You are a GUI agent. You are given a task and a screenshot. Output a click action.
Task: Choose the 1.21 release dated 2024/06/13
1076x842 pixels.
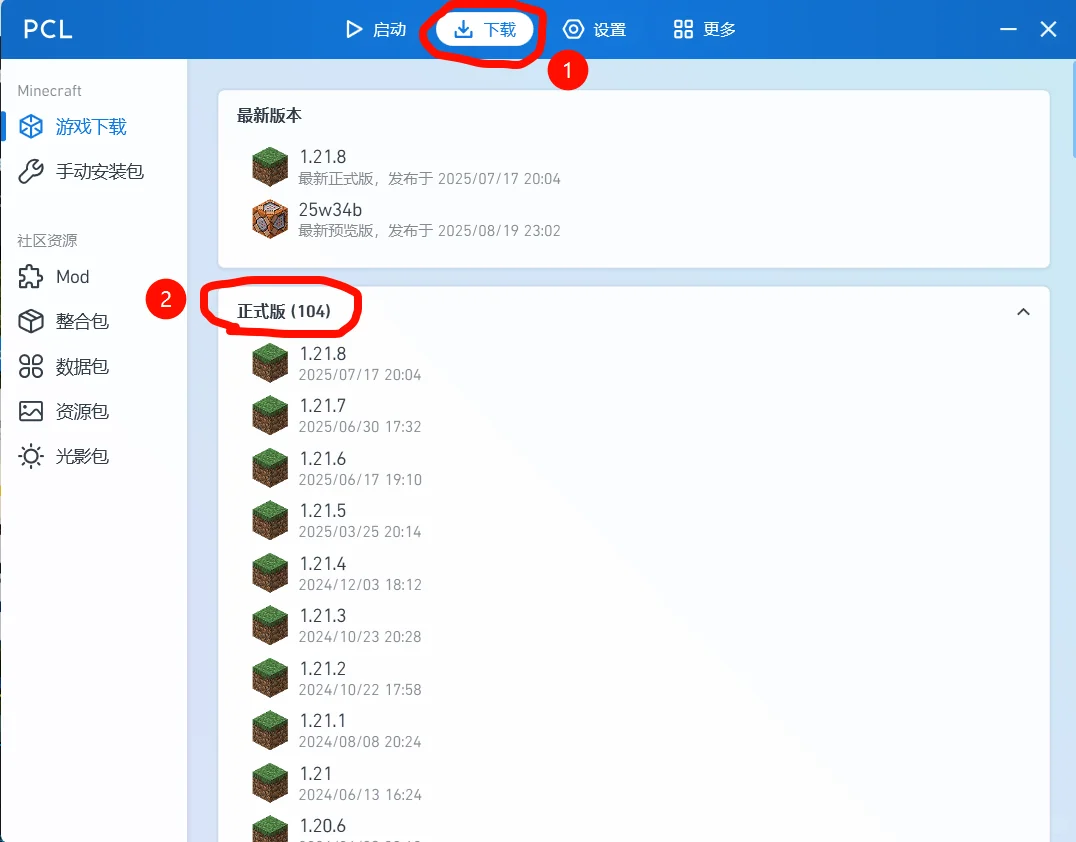point(634,784)
